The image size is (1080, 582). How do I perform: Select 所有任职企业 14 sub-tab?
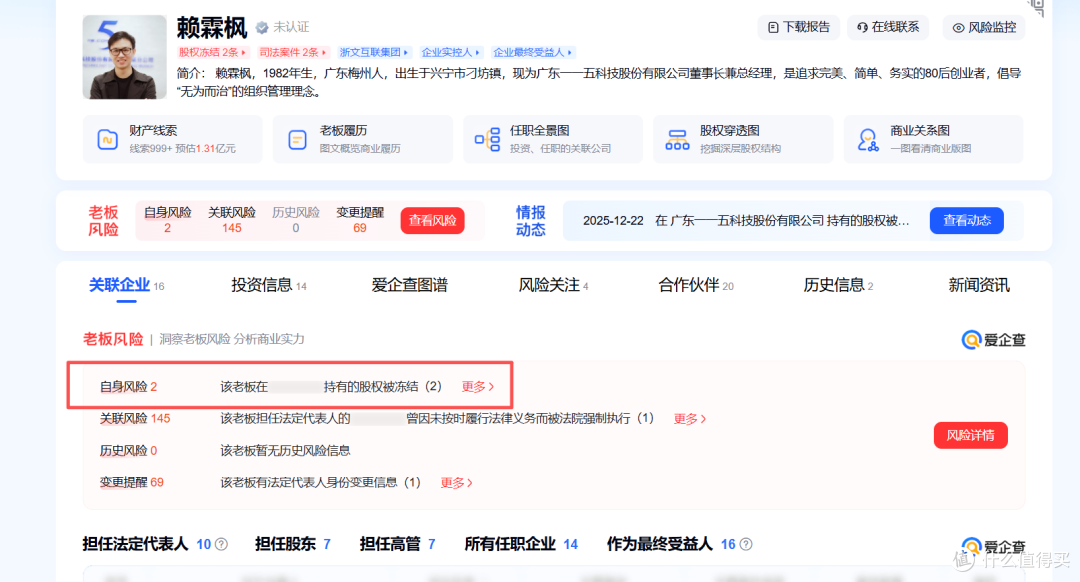(x=521, y=544)
